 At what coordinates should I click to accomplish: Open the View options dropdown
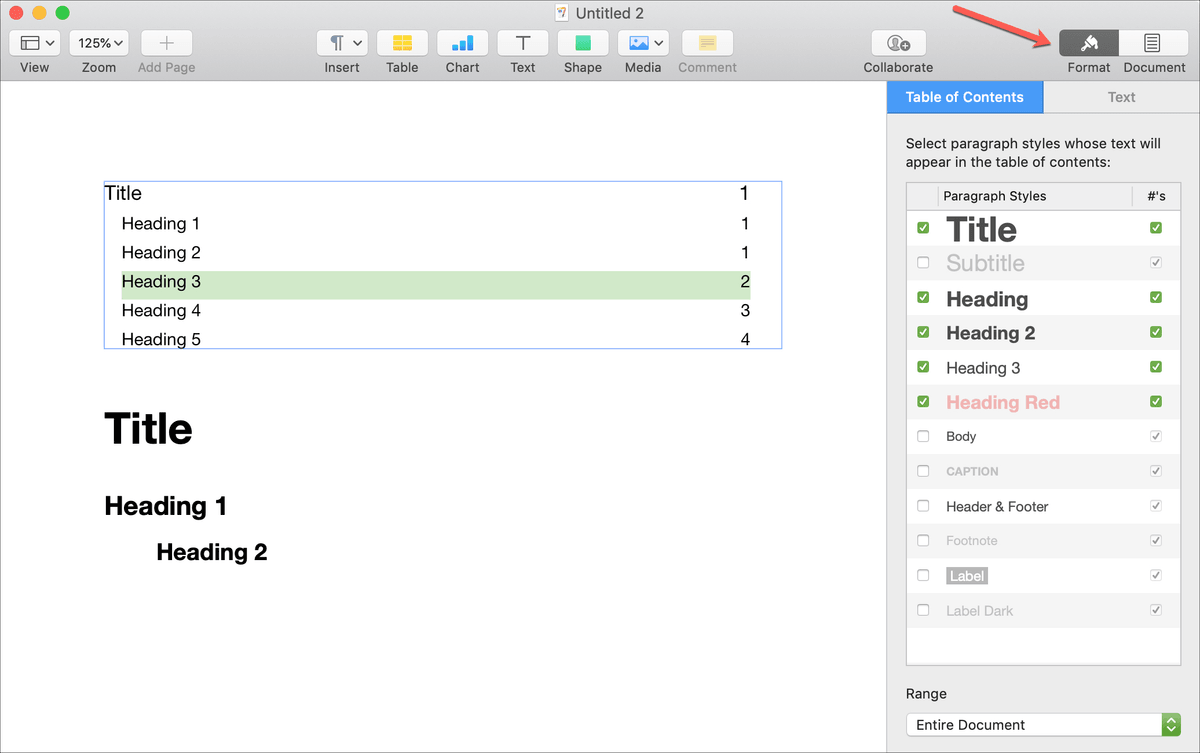[34, 43]
